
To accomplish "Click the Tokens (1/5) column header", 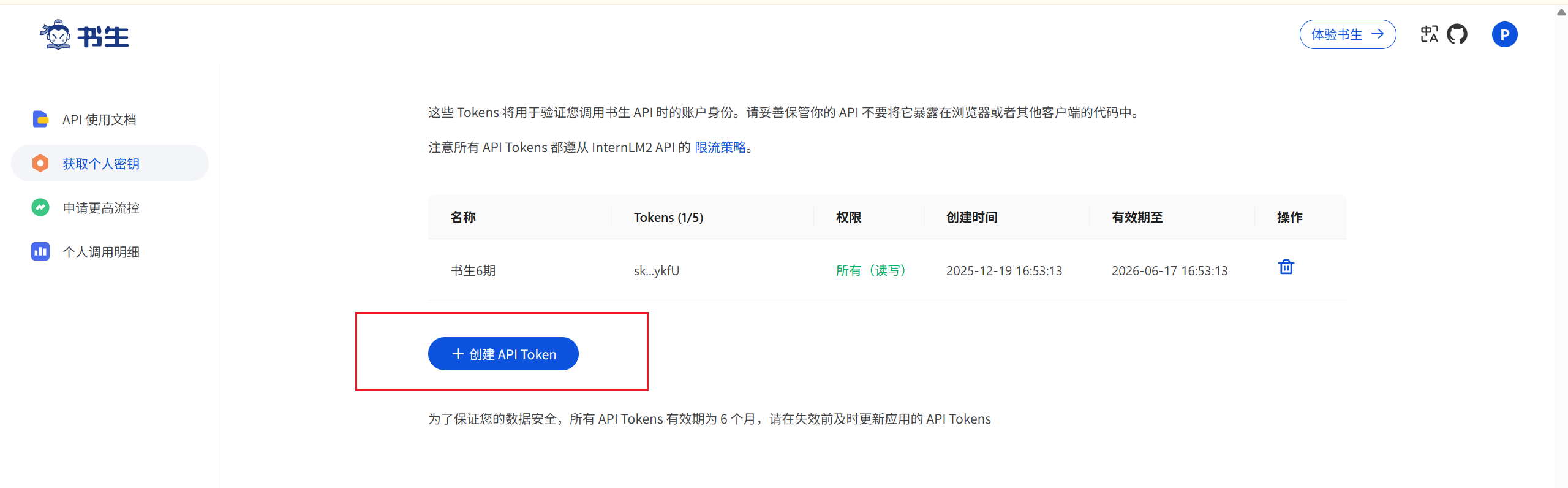I will tap(668, 217).
